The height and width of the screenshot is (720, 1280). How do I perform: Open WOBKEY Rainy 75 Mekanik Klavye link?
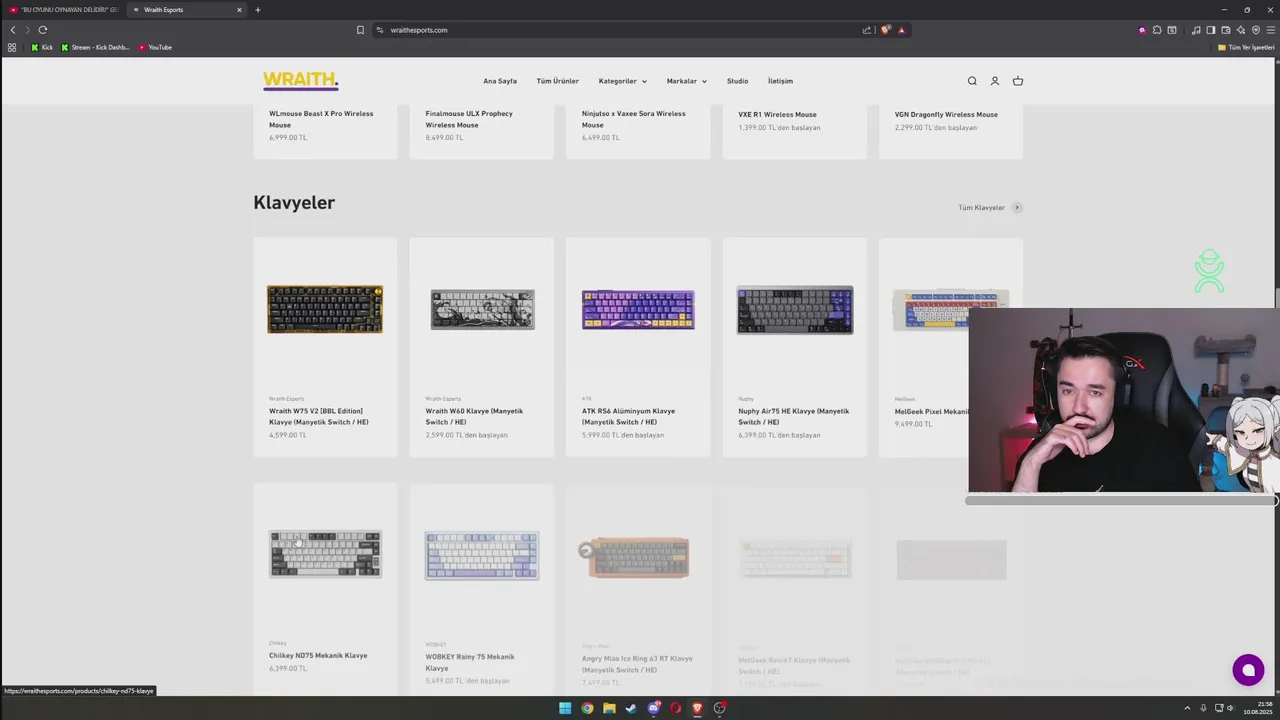pyautogui.click(x=470, y=662)
